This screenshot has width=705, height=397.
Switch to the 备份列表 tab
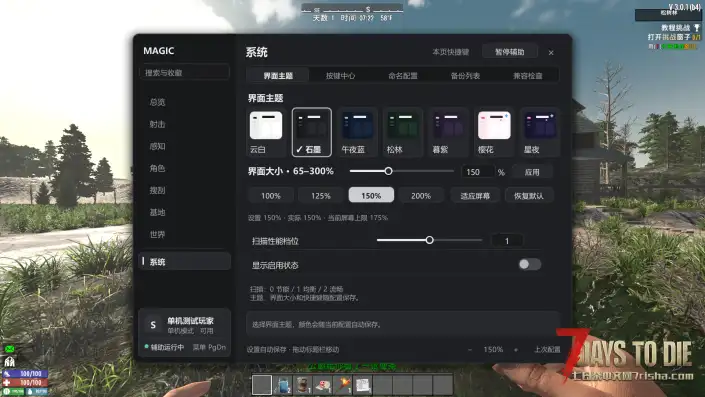(x=465, y=76)
